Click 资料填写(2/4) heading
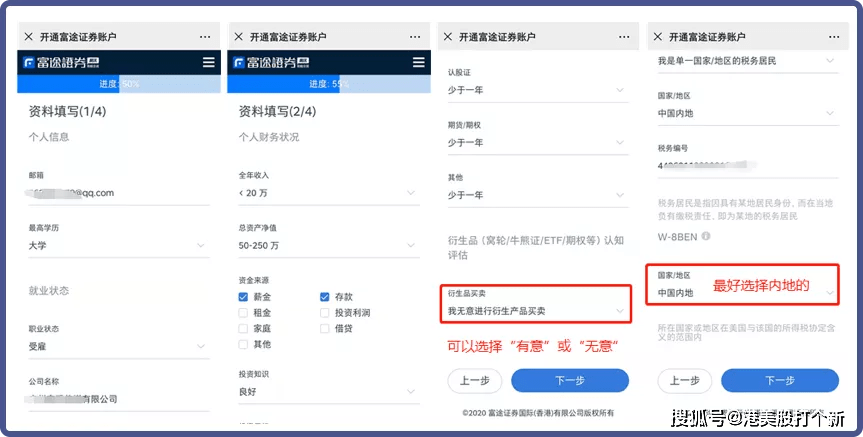This screenshot has height=437, width=863. [x=277, y=112]
